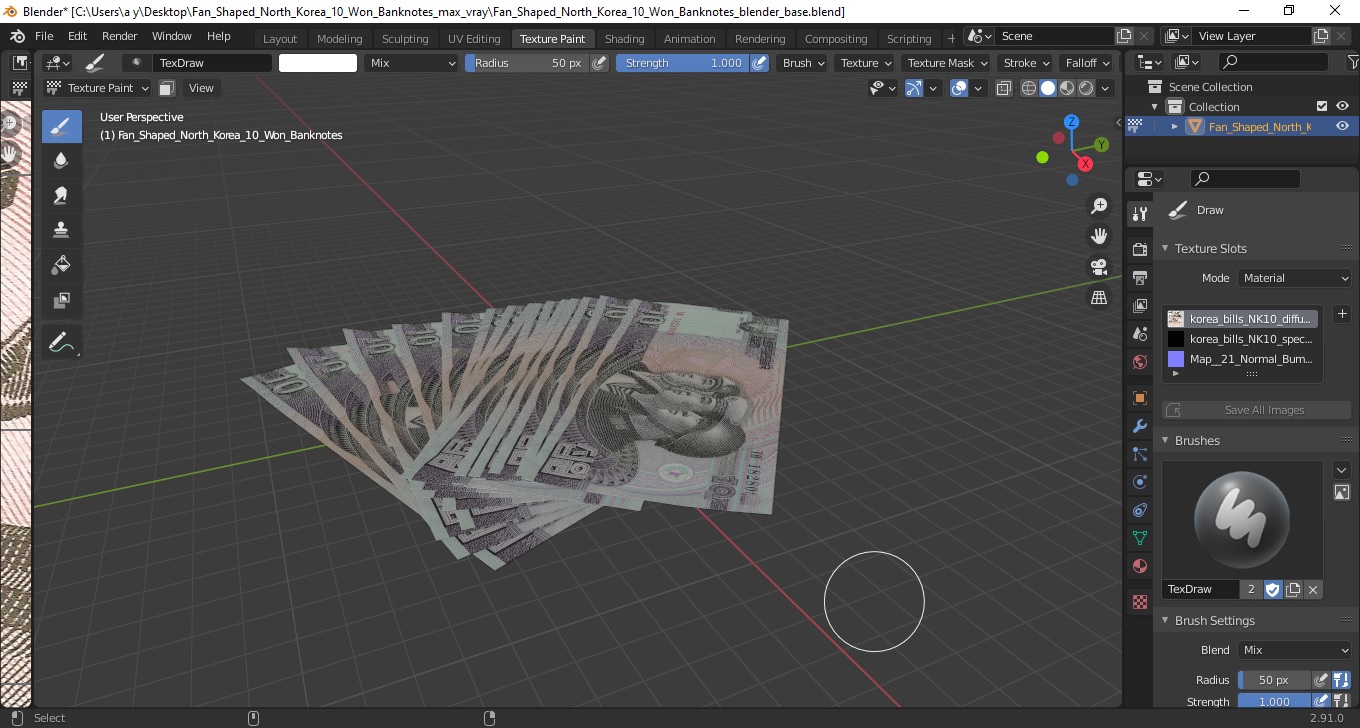Click the white brush color swatch
The height and width of the screenshot is (728, 1360).
tap(318, 63)
